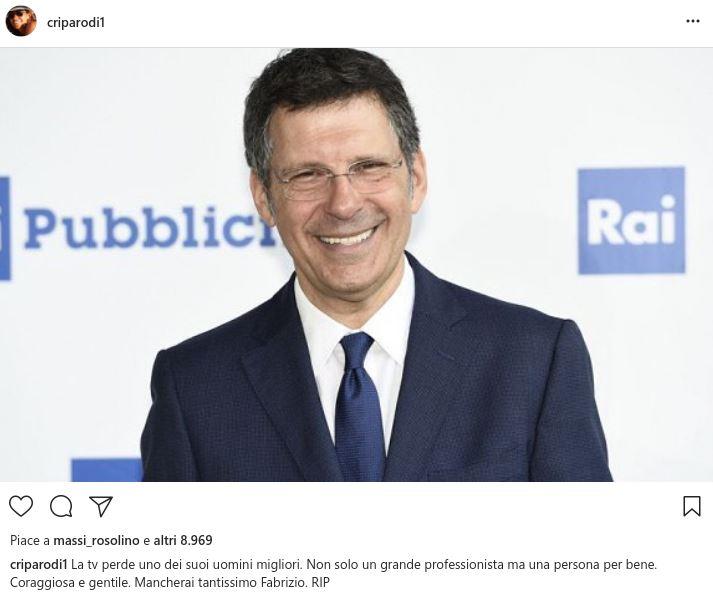Viewport: 713px width, 597px height.
Task: Share the post using the paper plane icon
Action: click(x=101, y=506)
